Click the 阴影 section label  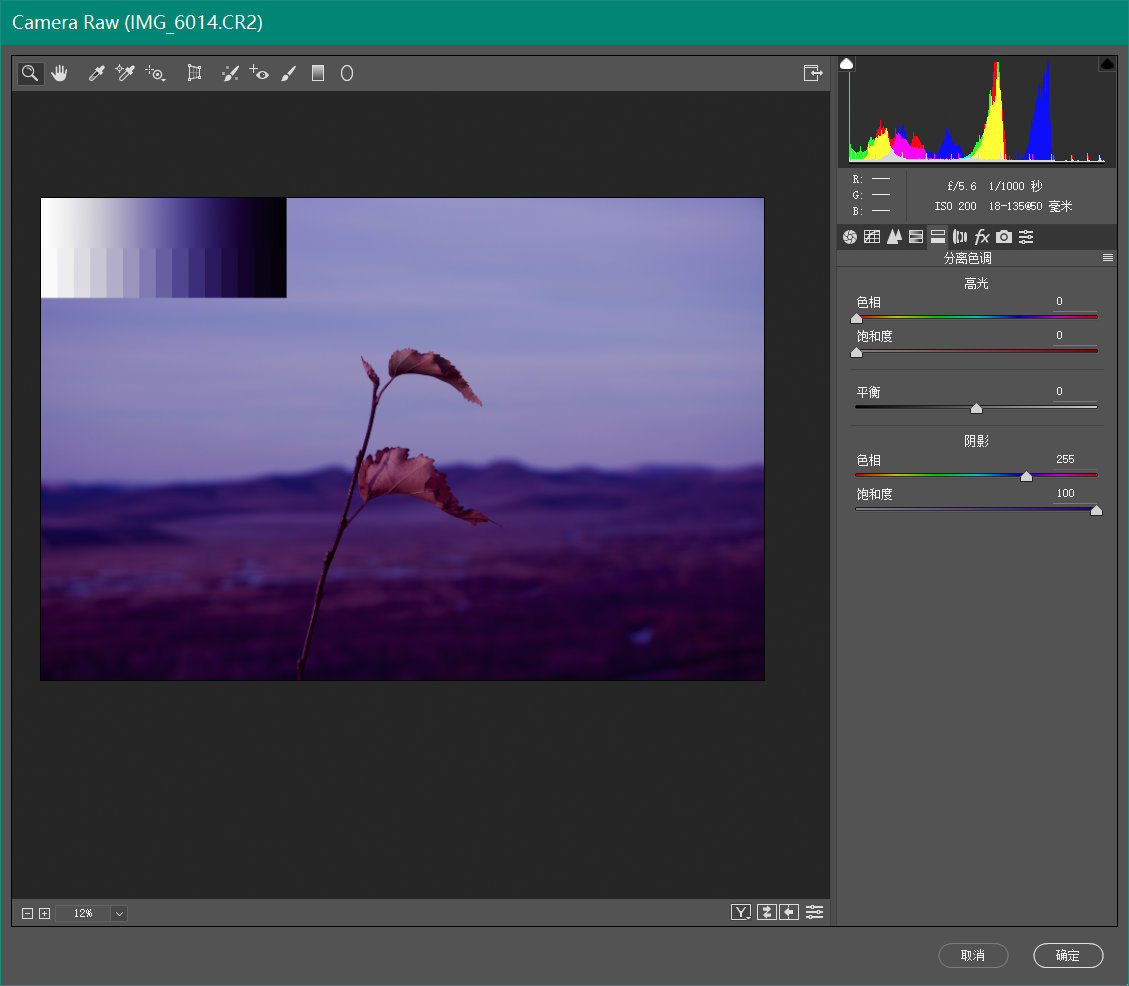(976, 442)
